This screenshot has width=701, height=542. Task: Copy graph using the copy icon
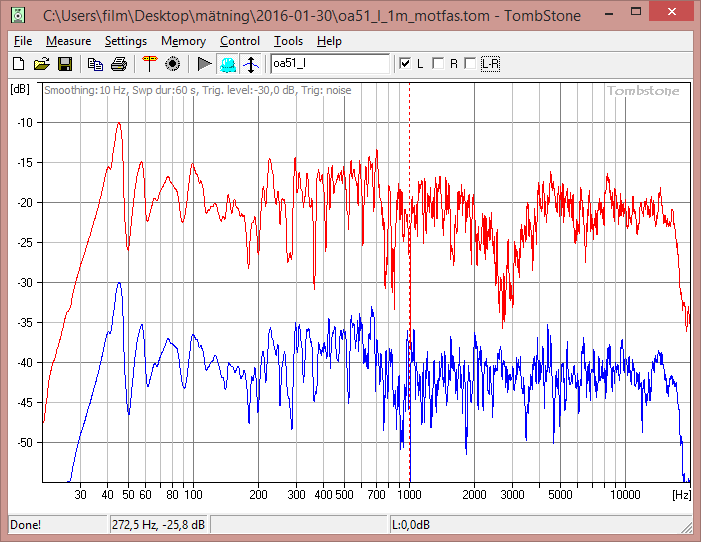click(x=95, y=64)
